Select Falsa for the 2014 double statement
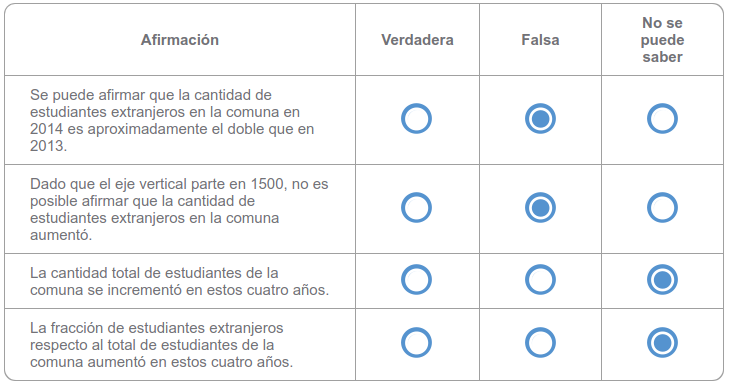The width and height of the screenshot is (730, 386). pos(540,119)
